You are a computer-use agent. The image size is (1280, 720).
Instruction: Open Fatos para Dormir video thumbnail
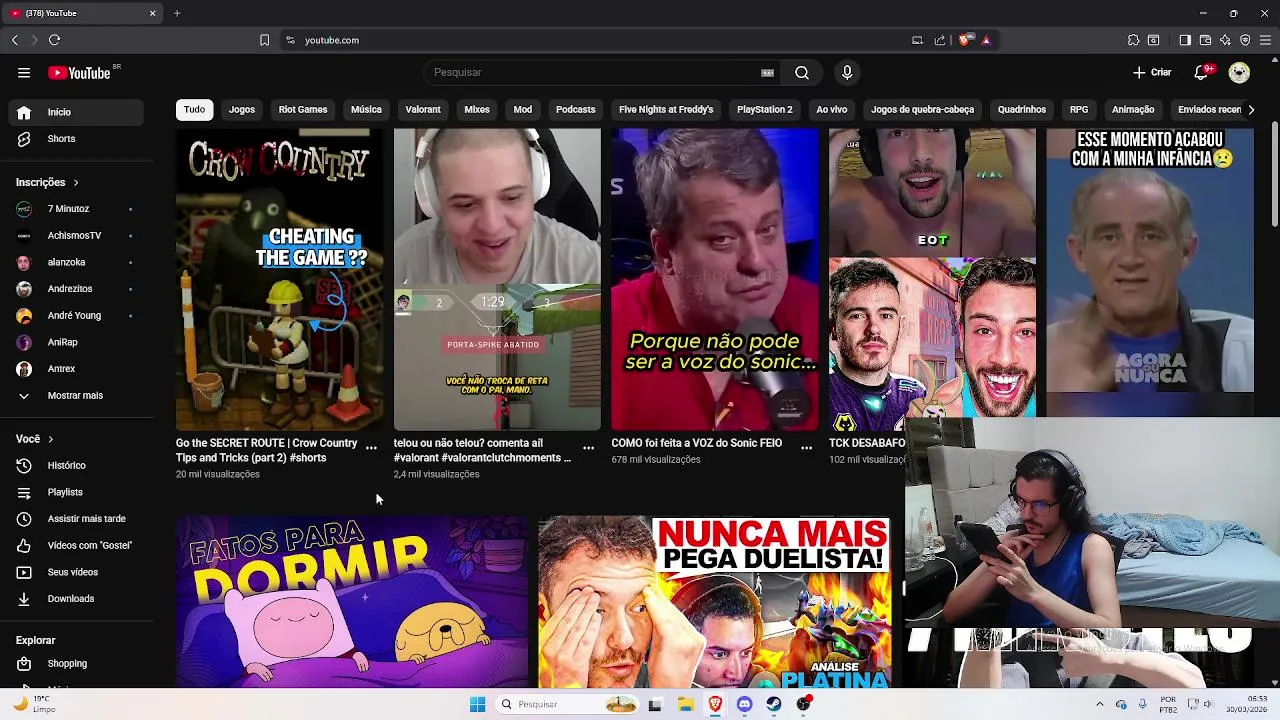(x=352, y=602)
